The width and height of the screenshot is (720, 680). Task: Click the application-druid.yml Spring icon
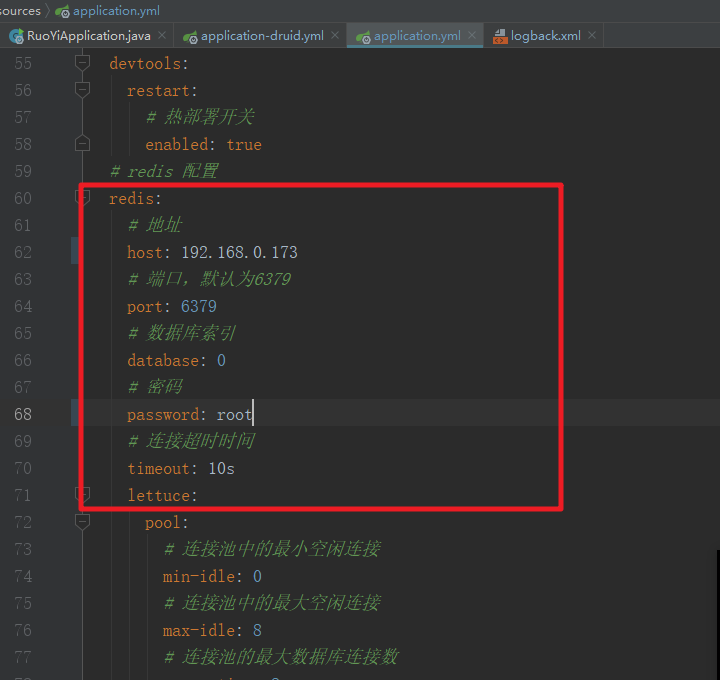click(190, 37)
